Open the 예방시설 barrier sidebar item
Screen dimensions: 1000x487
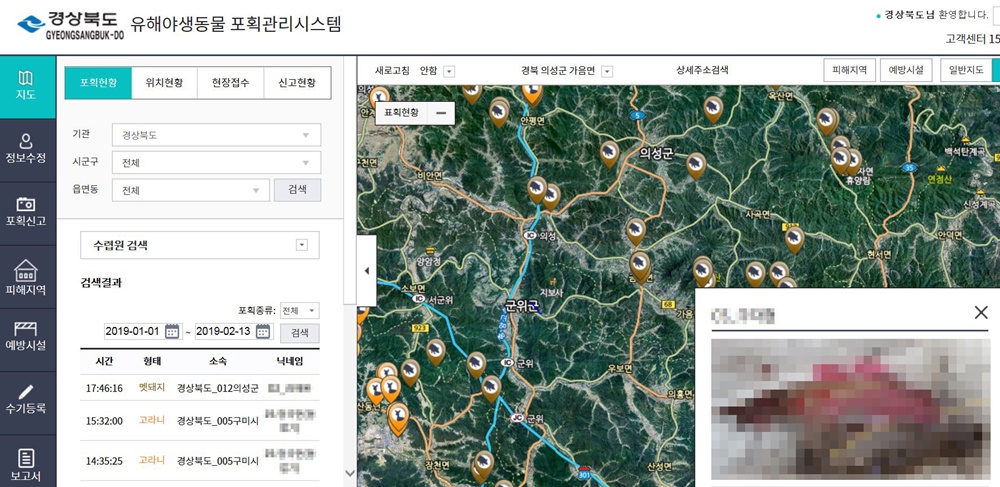click(x=27, y=339)
